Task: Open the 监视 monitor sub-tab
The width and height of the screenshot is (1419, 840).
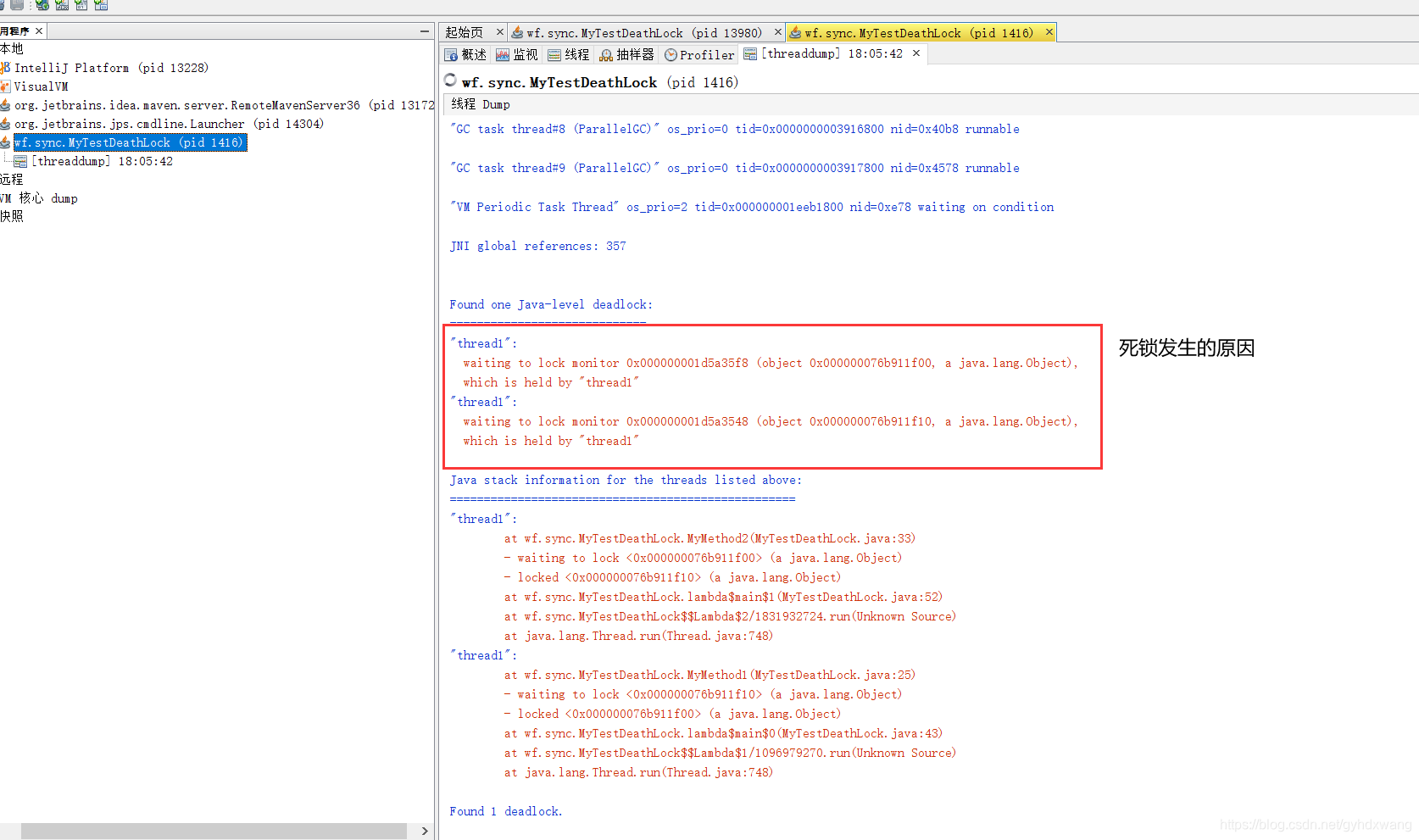Action: [517, 54]
